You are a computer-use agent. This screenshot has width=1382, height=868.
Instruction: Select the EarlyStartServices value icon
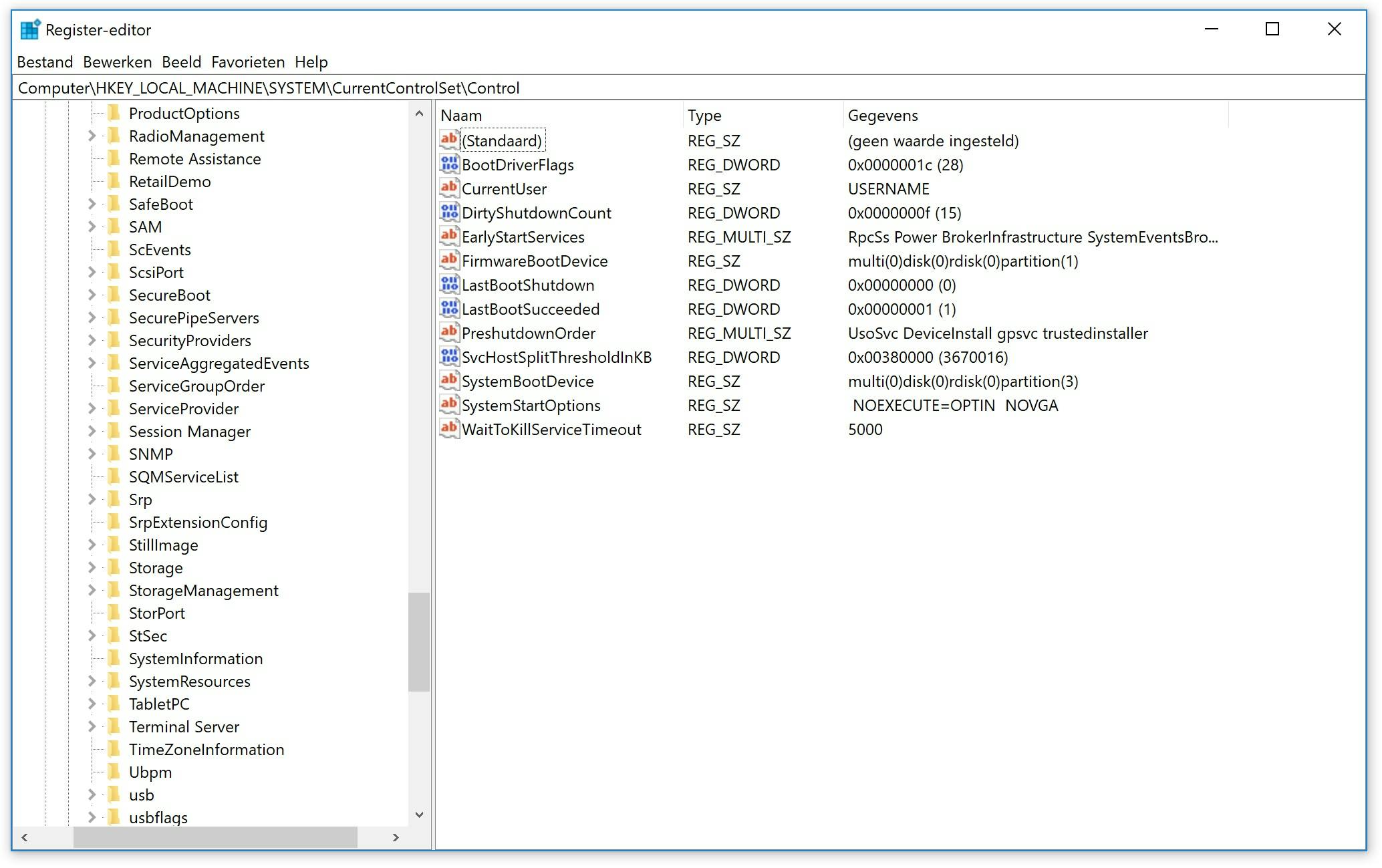[449, 236]
